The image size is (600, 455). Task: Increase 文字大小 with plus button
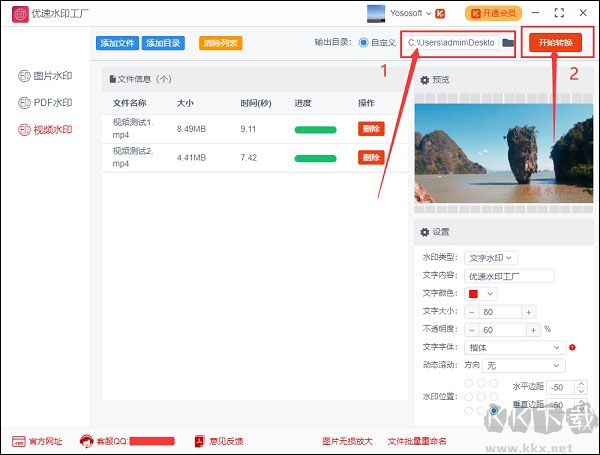pos(528,312)
